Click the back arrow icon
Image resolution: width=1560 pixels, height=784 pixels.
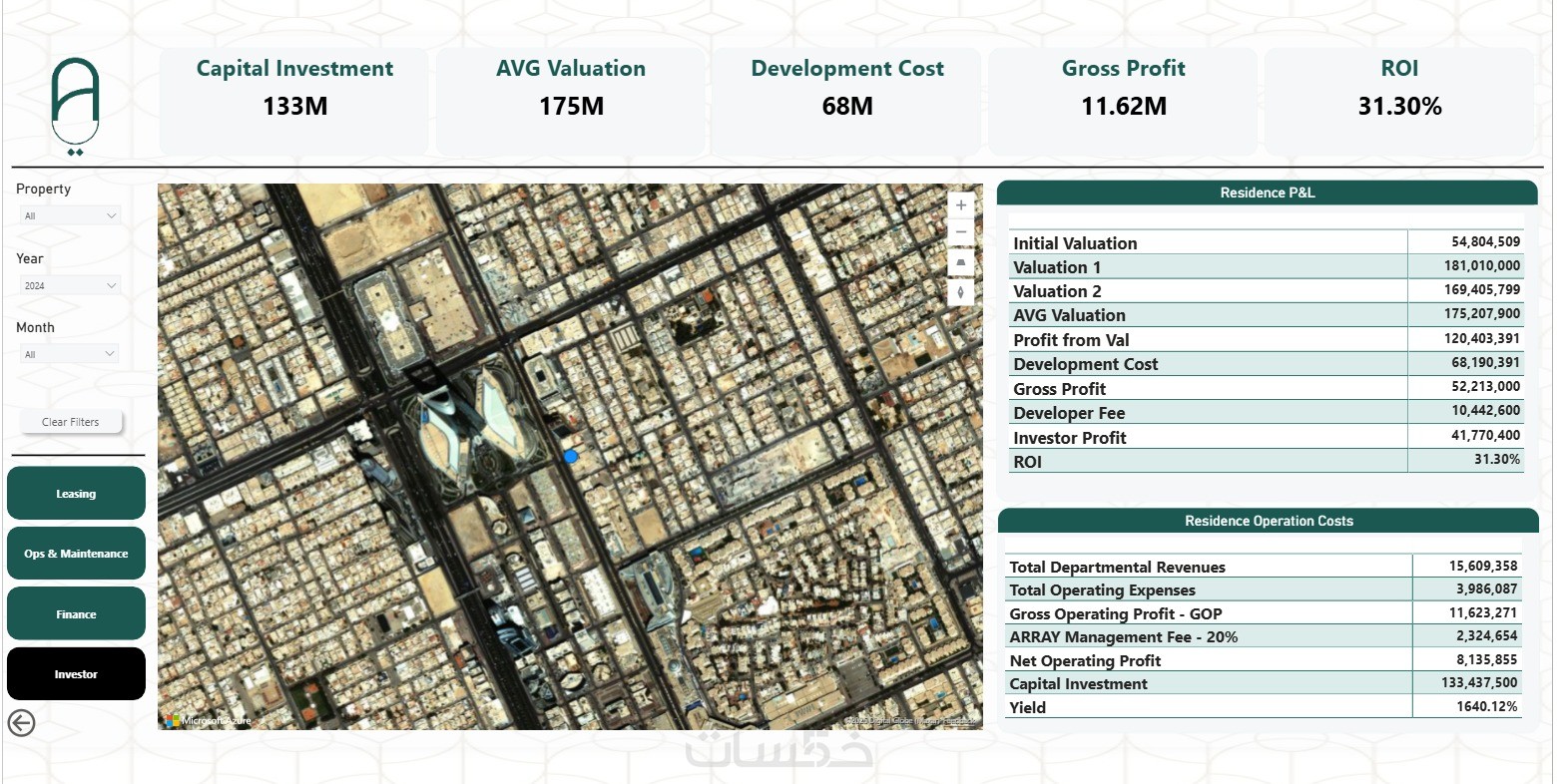[x=21, y=723]
